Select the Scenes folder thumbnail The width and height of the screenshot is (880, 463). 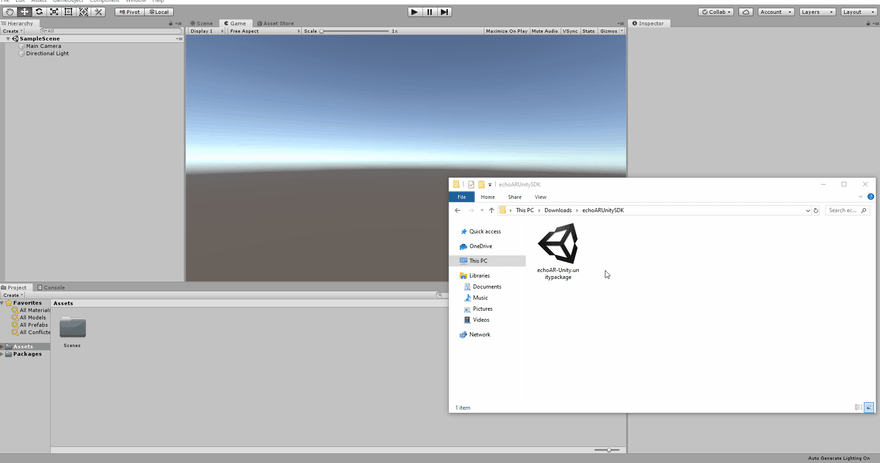point(72,328)
